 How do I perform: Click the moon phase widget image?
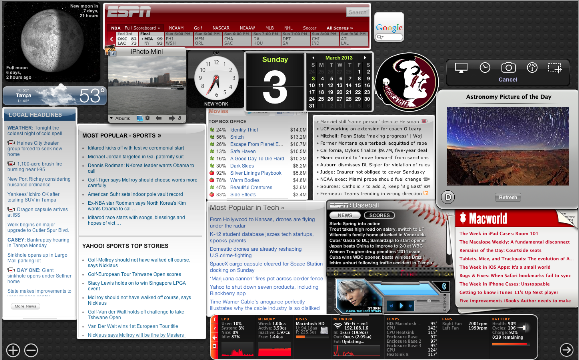click(x=51, y=40)
